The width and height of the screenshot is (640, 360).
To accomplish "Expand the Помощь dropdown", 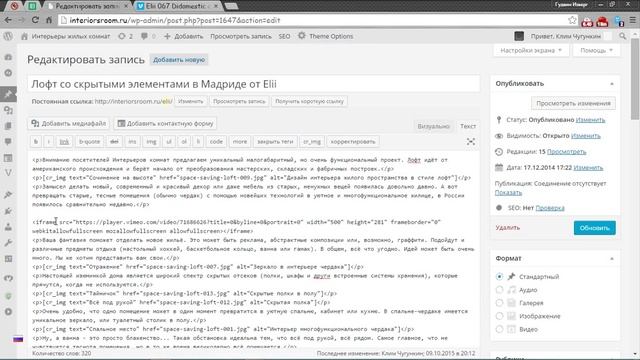I will pyautogui.click(x=596, y=50).
